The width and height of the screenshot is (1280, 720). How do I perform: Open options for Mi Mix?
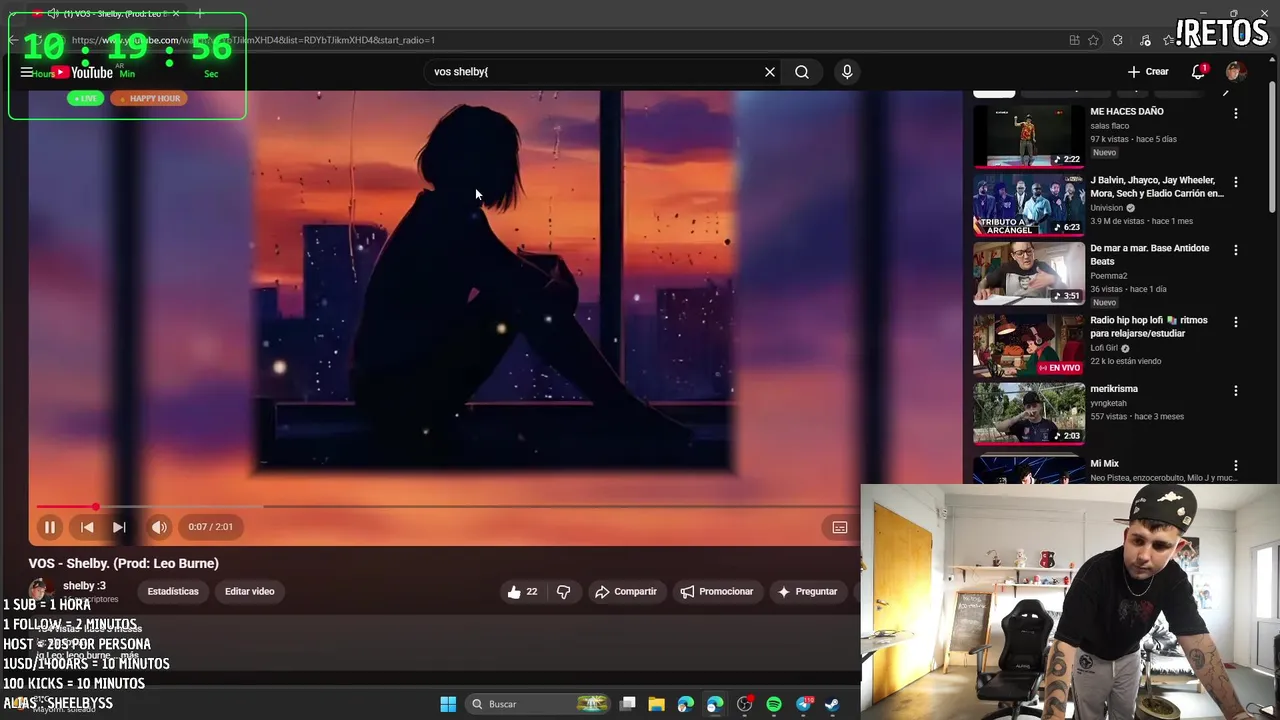click(1236, 466)
